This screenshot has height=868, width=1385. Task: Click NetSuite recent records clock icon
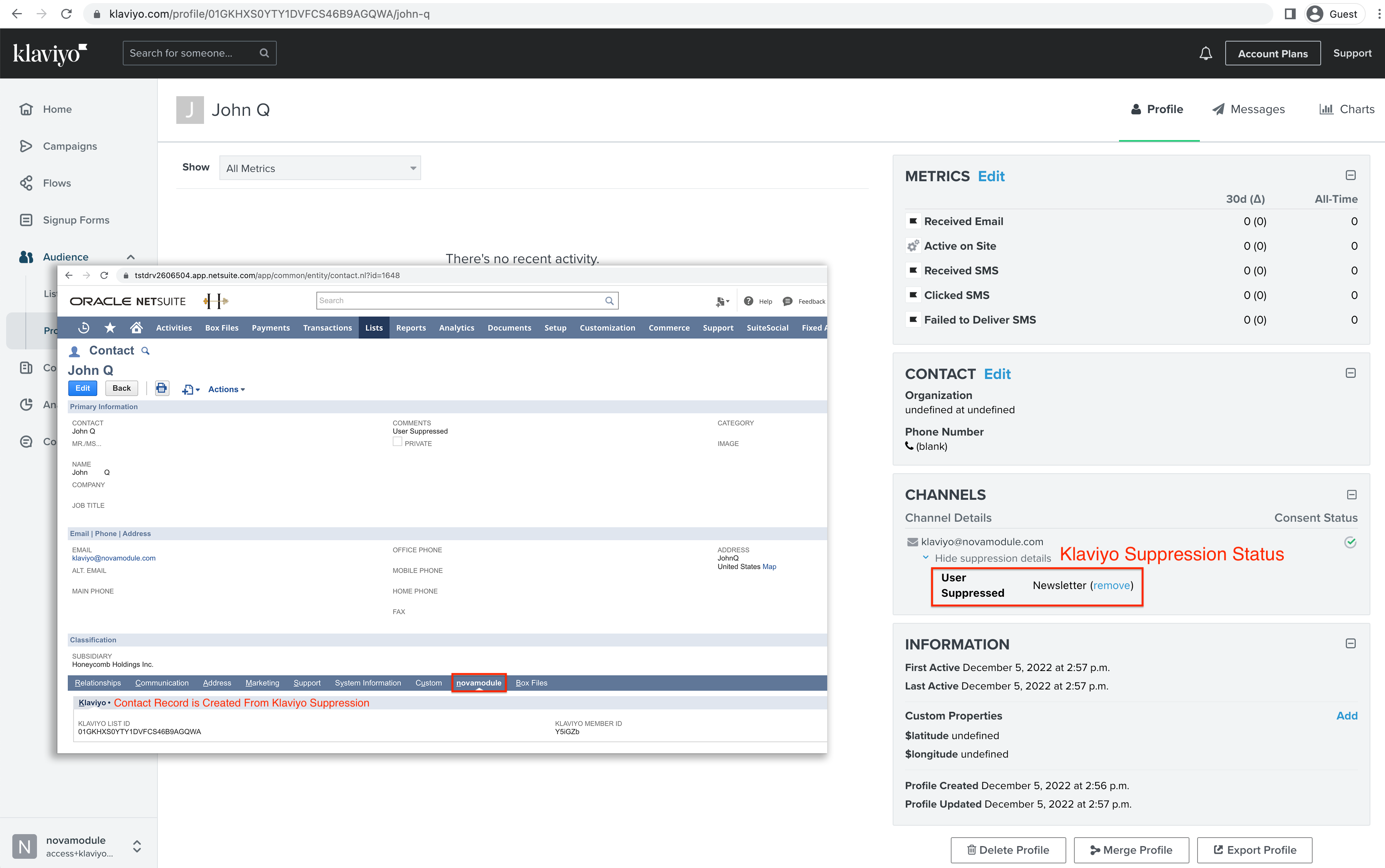point(84,327)
